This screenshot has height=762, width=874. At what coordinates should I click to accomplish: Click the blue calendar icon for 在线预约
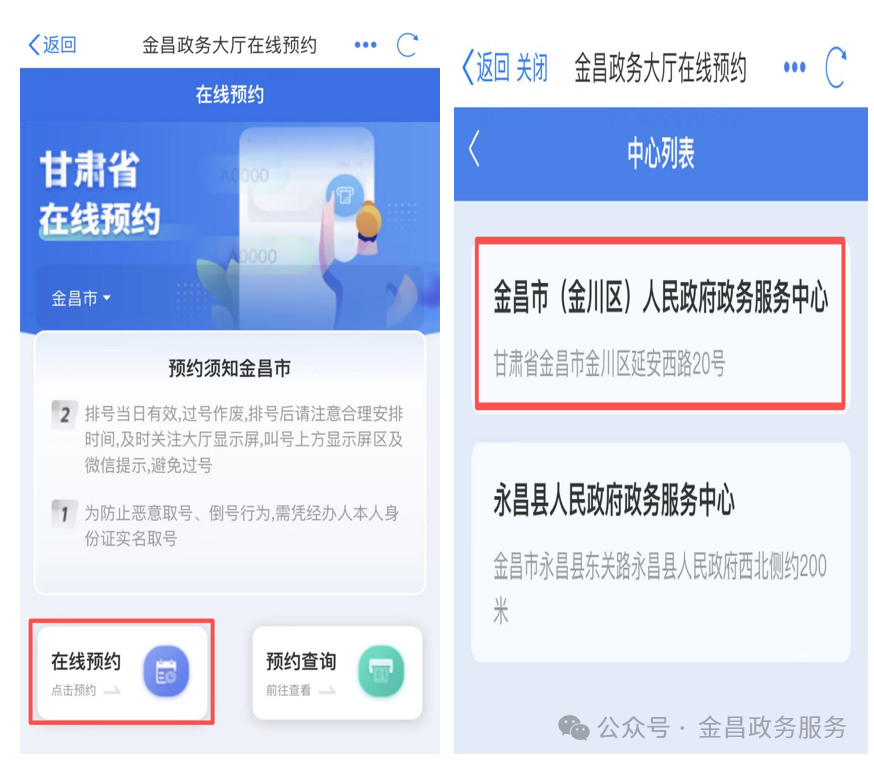coord(166,671)
